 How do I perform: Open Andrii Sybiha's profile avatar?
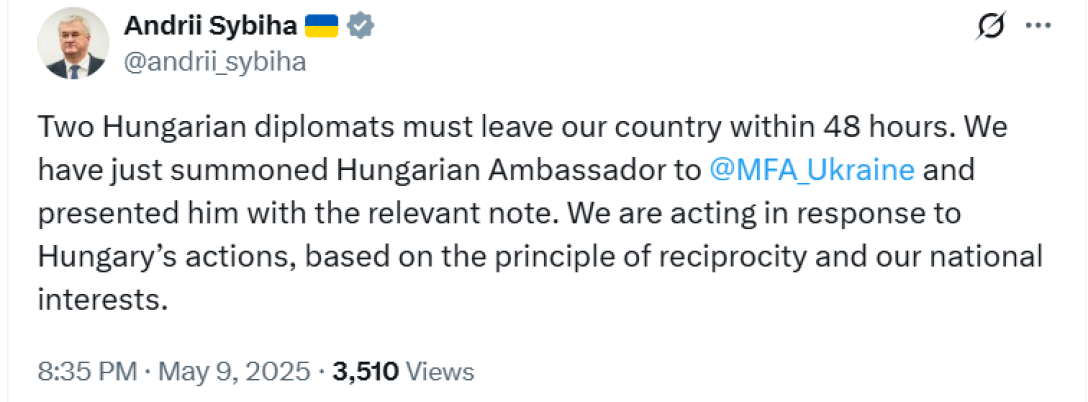72,47
